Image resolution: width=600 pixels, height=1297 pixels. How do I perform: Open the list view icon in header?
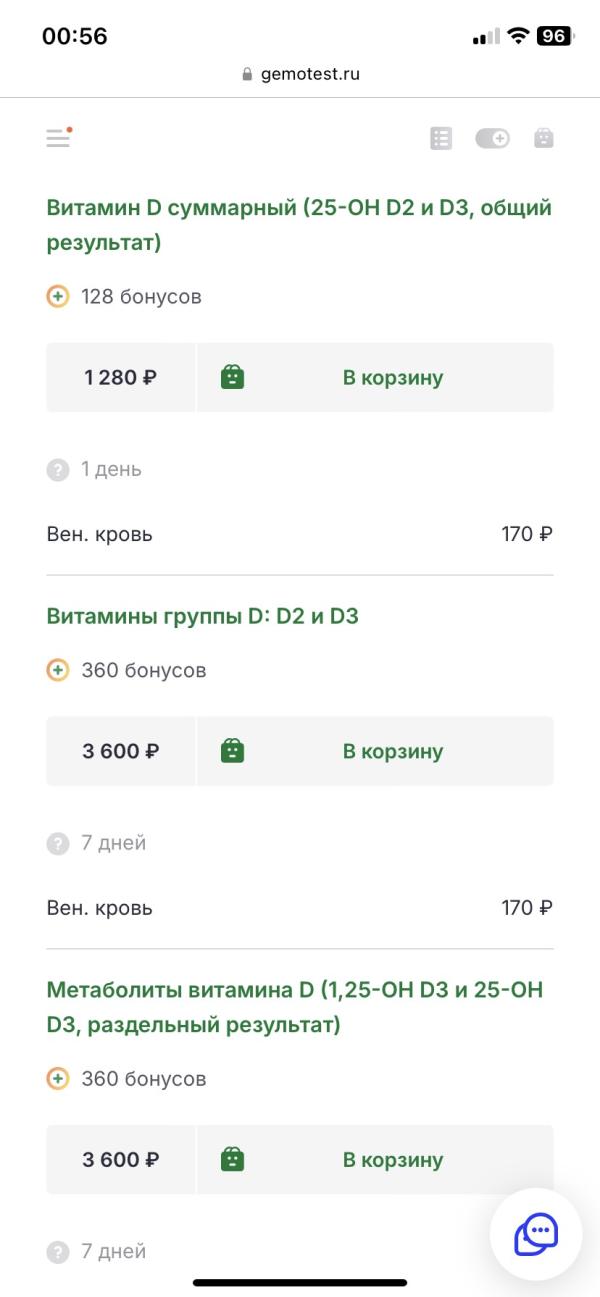tap(441, 138)
